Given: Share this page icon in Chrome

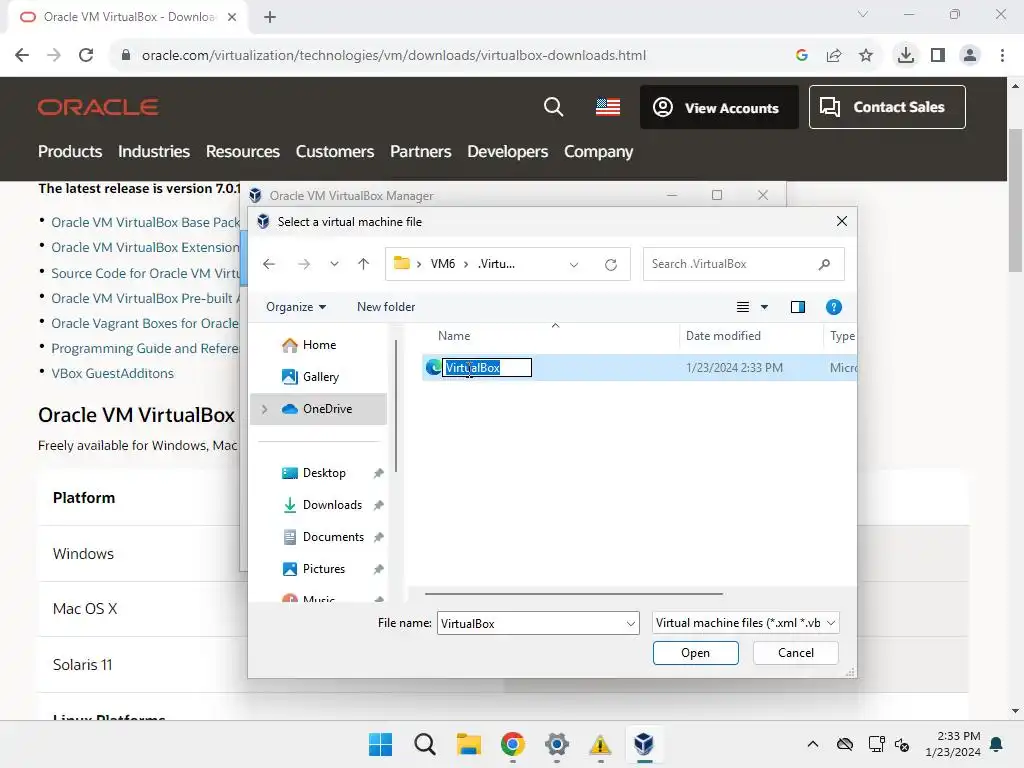Looking at the screenshot, I should click(834, 56).
